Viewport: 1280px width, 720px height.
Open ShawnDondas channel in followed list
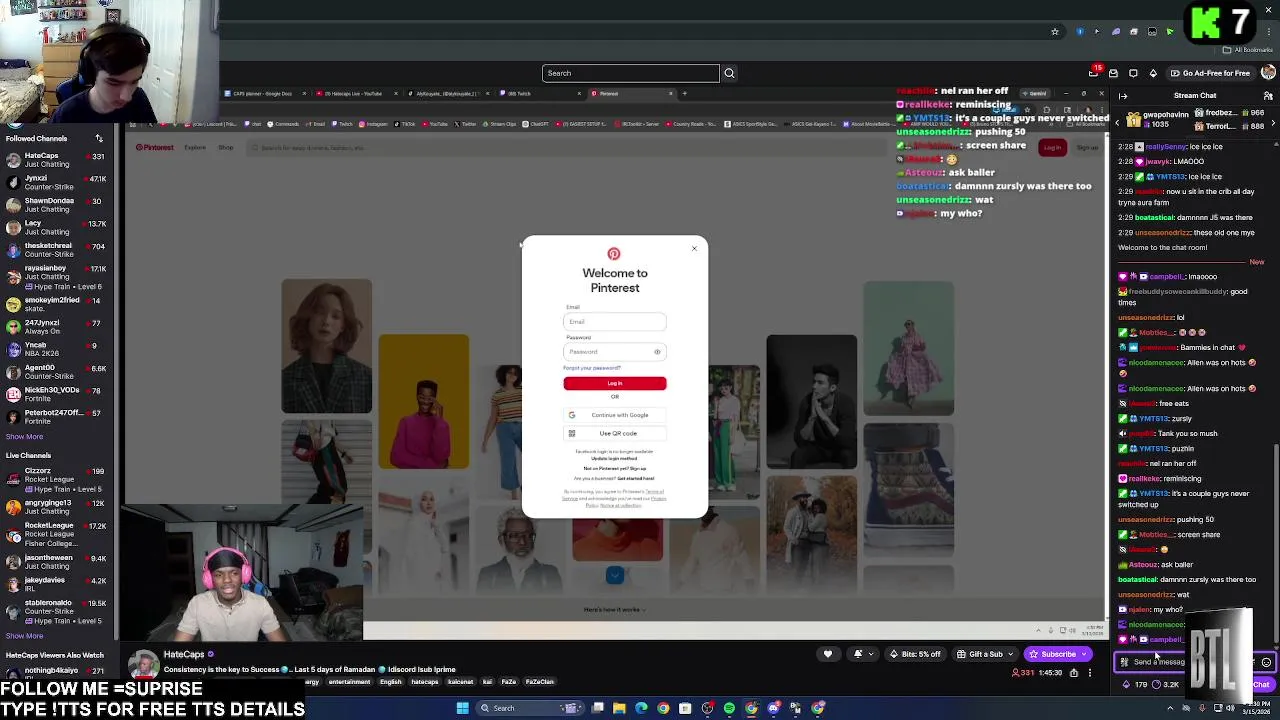(x=56, y=205)
